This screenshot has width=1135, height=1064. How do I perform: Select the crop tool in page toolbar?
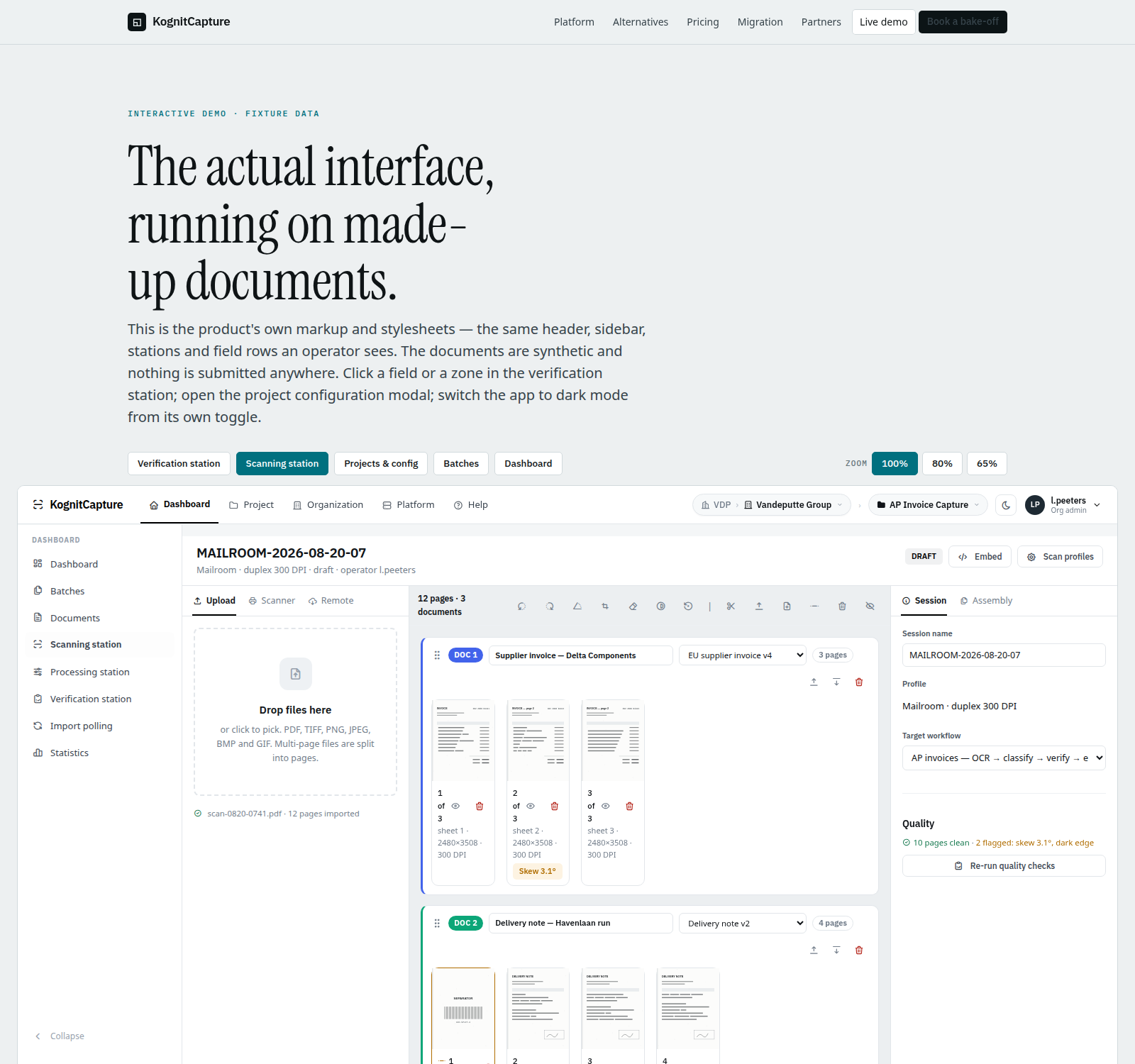[x=605, y=606]
